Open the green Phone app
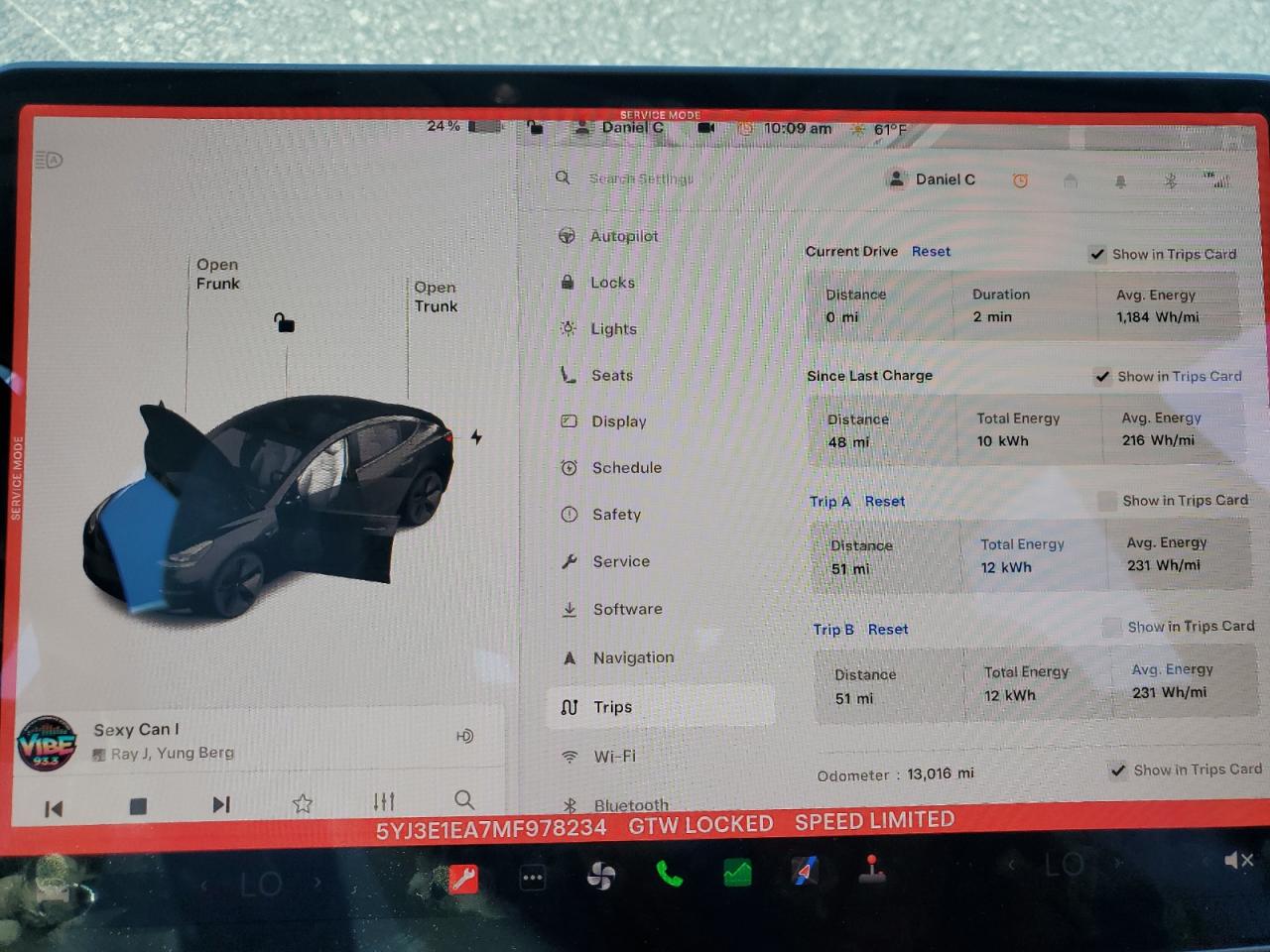The height and width of the screenshot is (952, 1270). pyautogui.click(x=670, y=875)
